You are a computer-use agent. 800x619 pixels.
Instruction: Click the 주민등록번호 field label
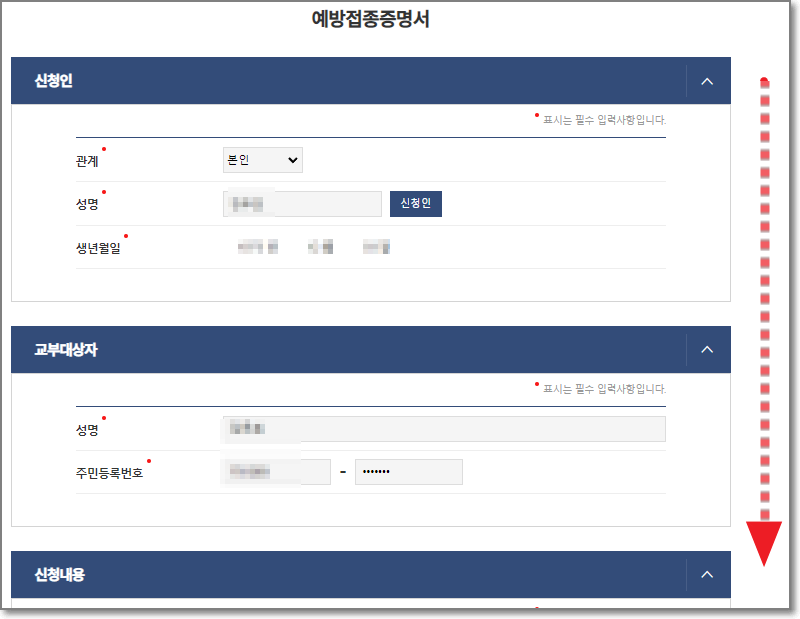[x=109, y=473]
